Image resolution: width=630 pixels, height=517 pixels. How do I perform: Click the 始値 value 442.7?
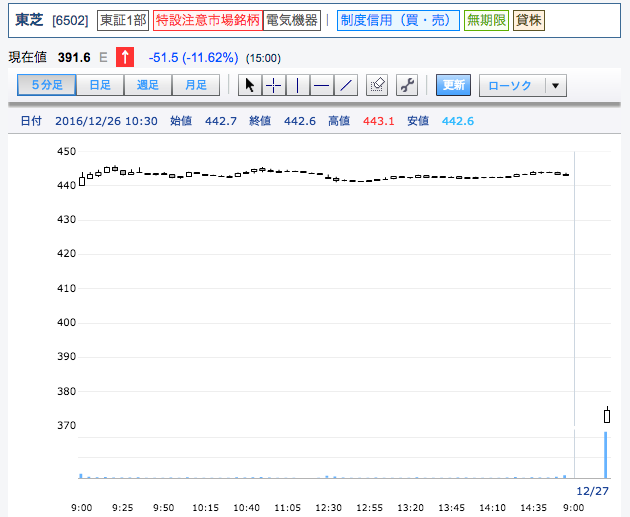[x=221, y=121]
